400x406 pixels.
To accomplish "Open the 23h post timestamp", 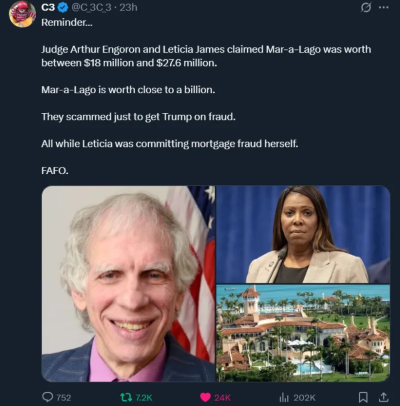I will [128, 7].
